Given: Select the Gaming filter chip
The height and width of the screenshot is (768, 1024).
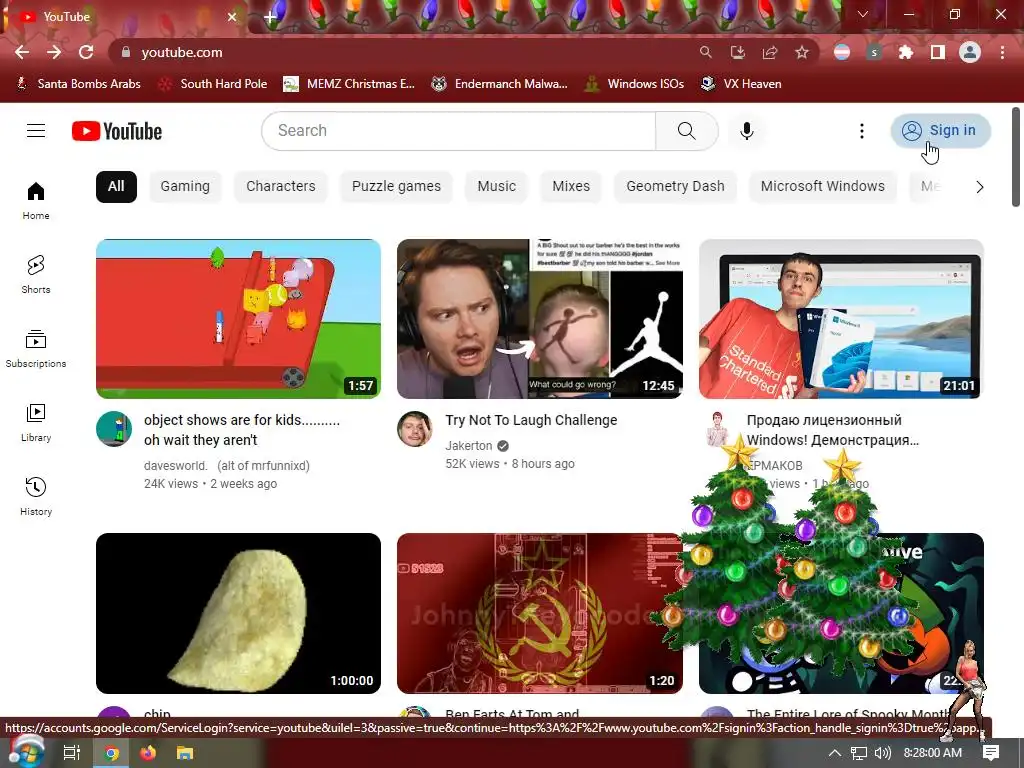Looking at the screenshot, I should point(185,187).
